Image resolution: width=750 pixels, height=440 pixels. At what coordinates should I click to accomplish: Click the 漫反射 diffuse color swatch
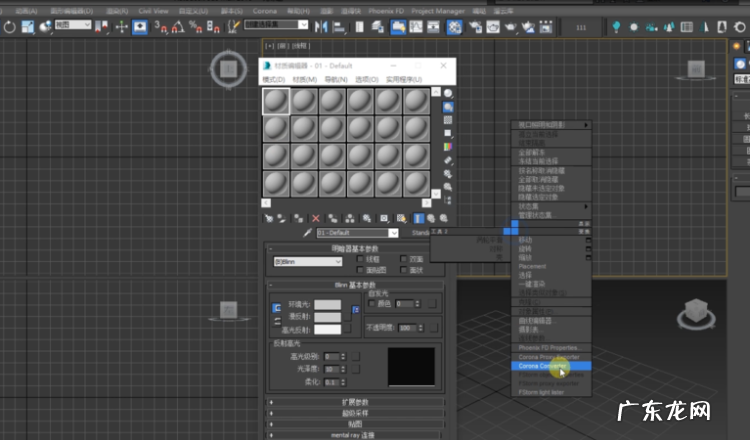[328, 317]
